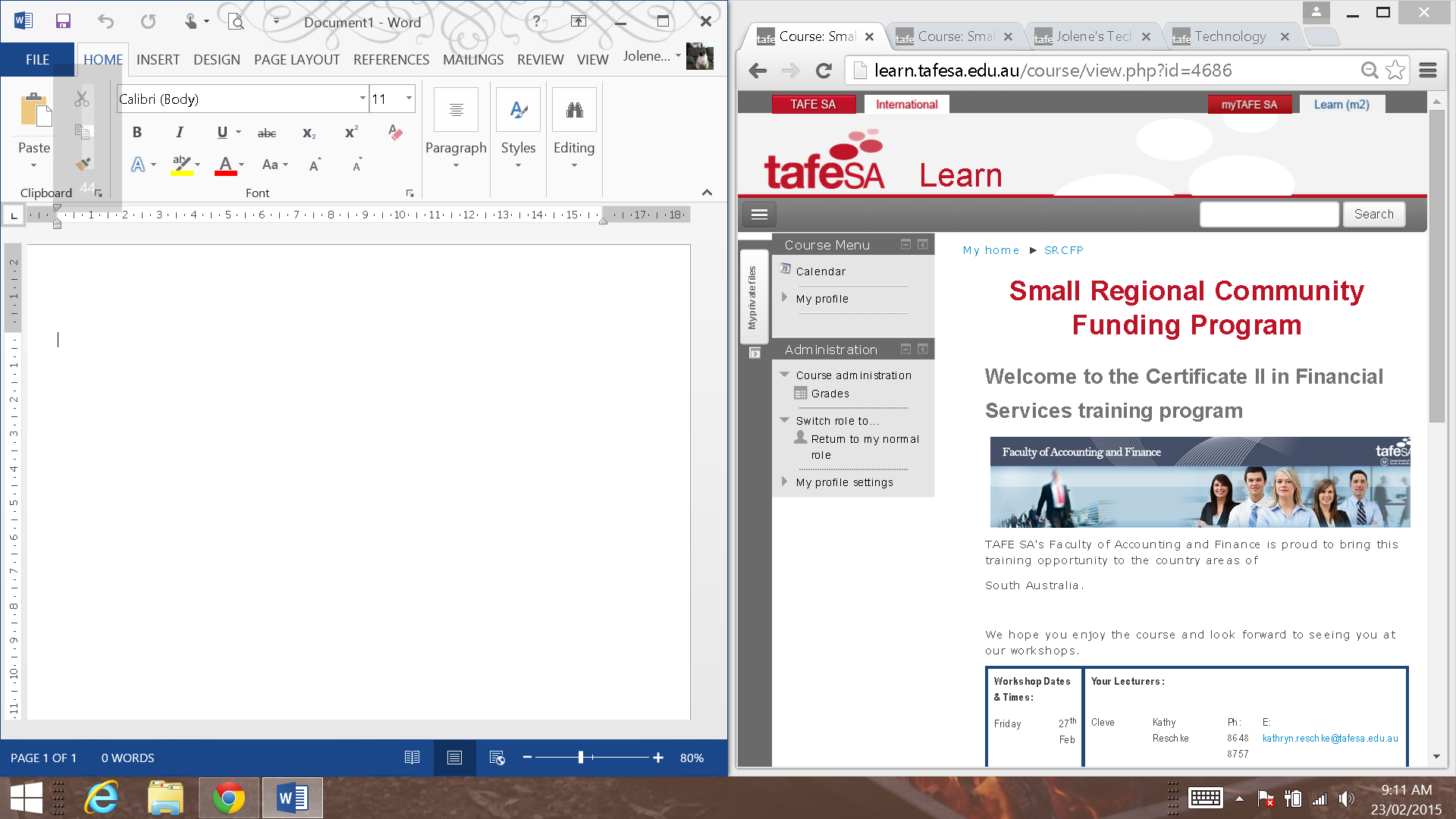Save the Word document

click(63, 21)
